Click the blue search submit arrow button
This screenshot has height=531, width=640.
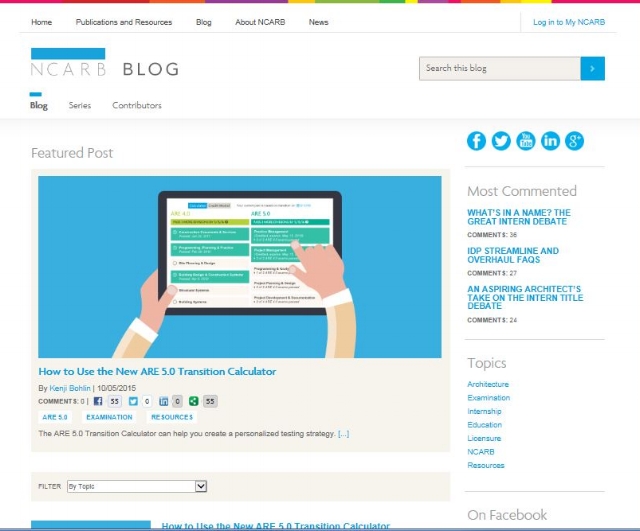click(592, 69)
